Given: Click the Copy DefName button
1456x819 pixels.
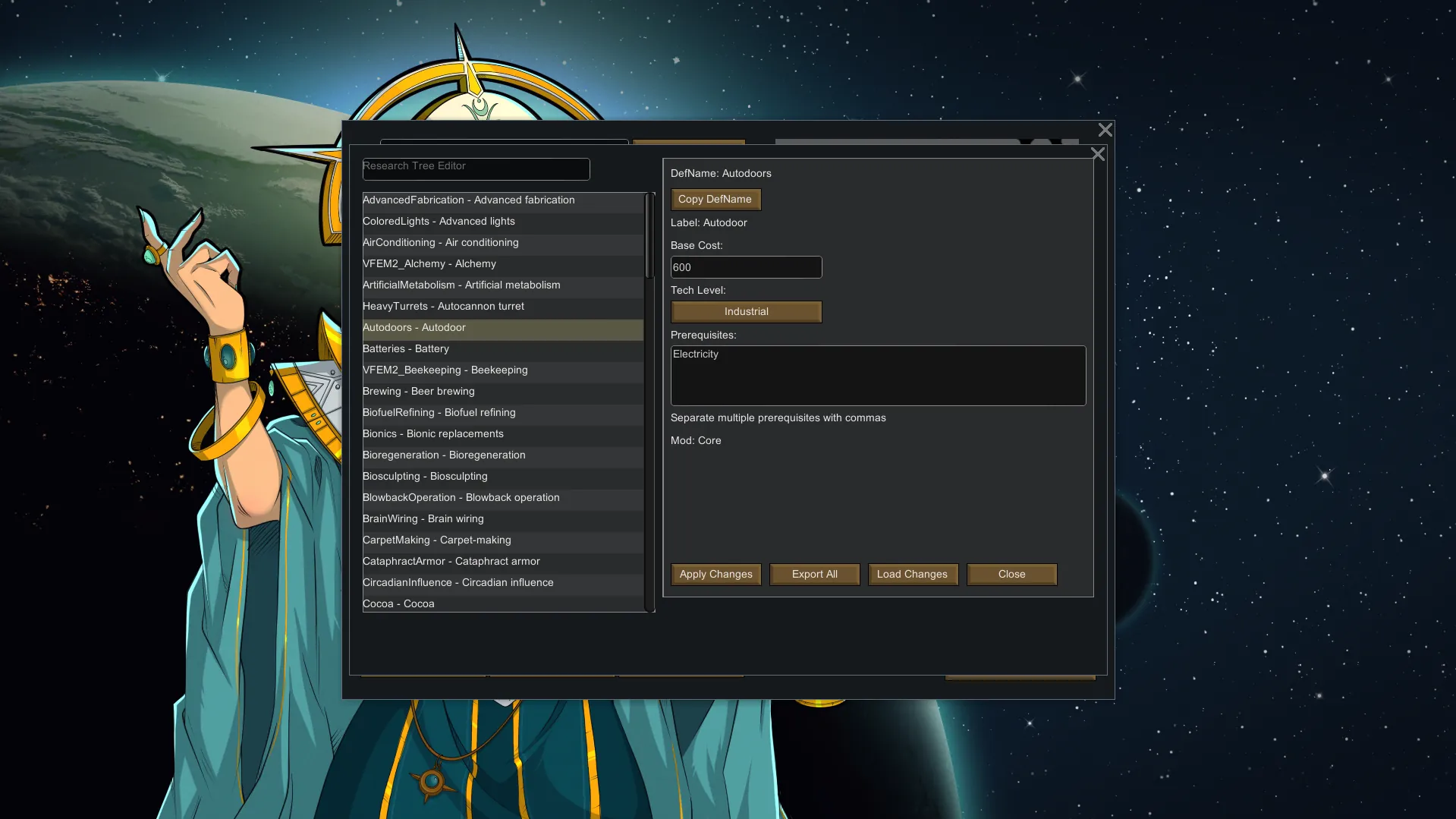Looking at the screenshot, I should 715,200.
